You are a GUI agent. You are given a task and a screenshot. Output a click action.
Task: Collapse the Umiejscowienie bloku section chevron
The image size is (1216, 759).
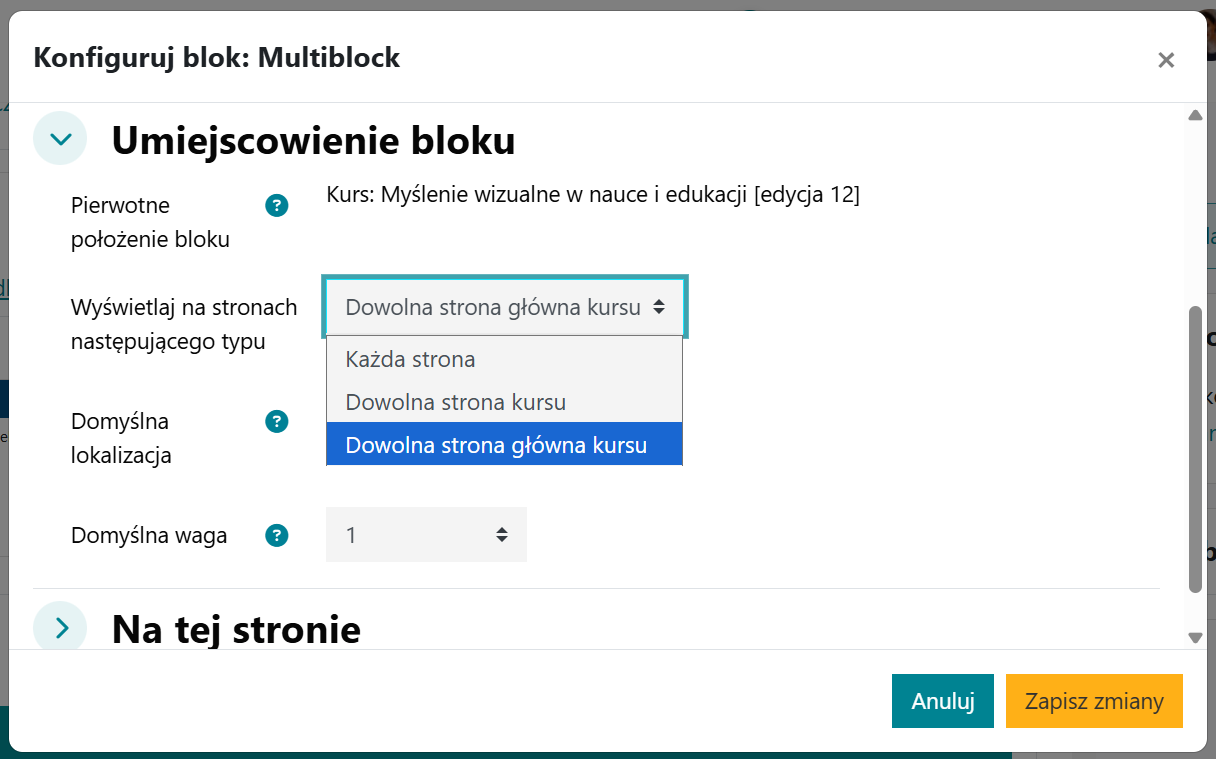pyautogui.click(x=60, y=138)
